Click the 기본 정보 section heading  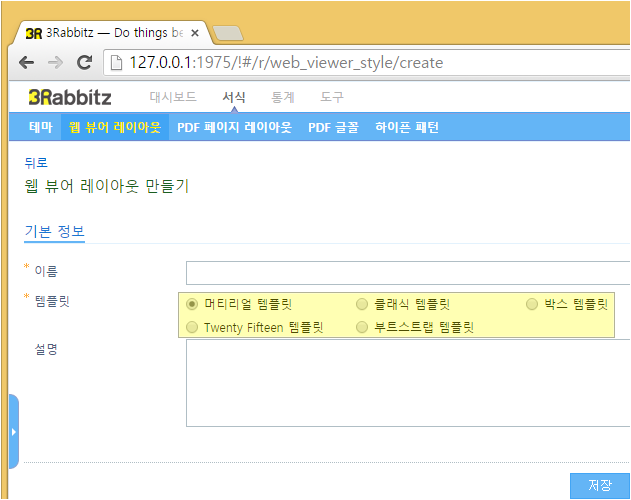tap(54, 231)
